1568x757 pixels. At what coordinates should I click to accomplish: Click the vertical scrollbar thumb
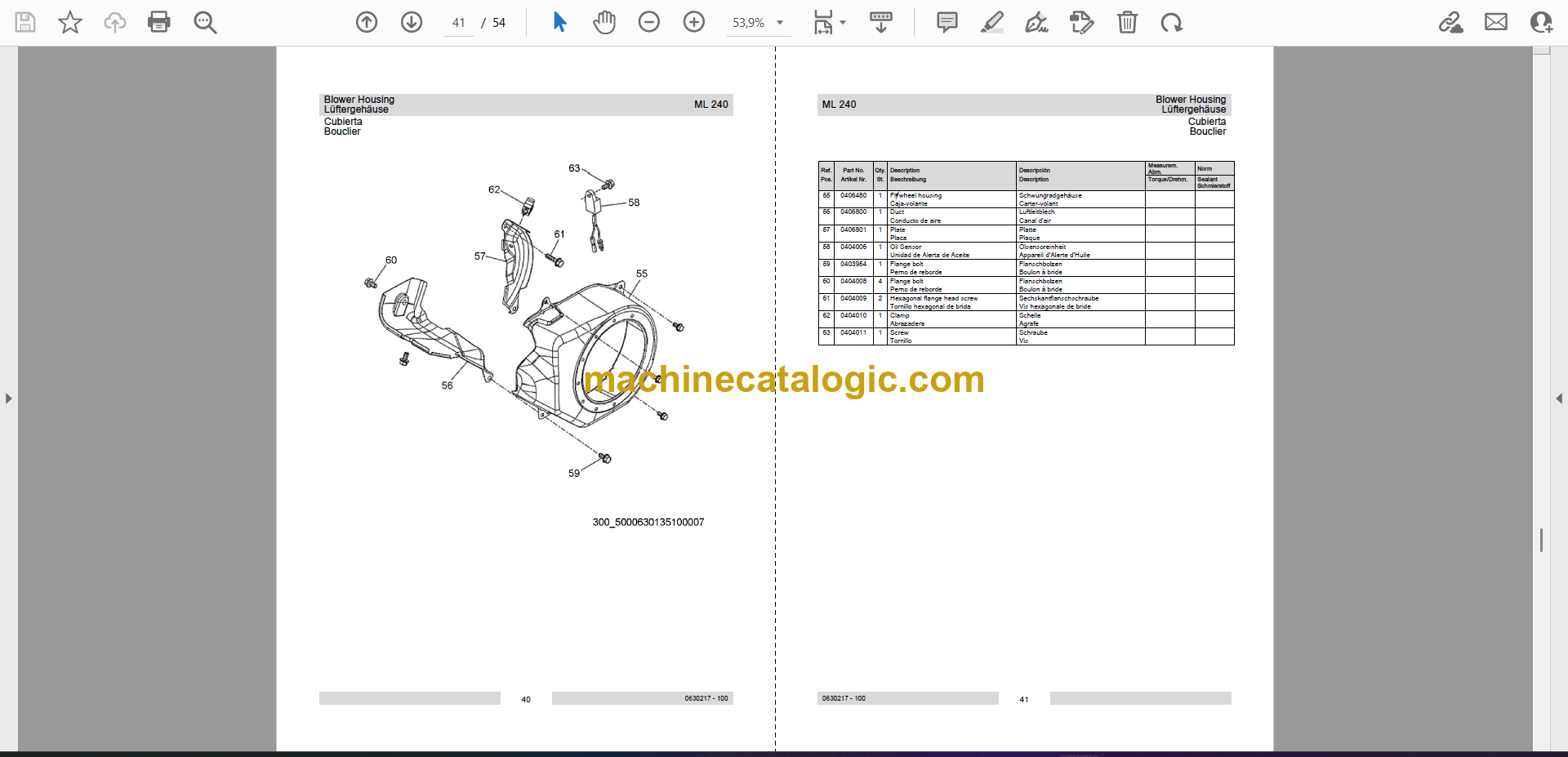pyautogui.click(x=1541, y=540)
